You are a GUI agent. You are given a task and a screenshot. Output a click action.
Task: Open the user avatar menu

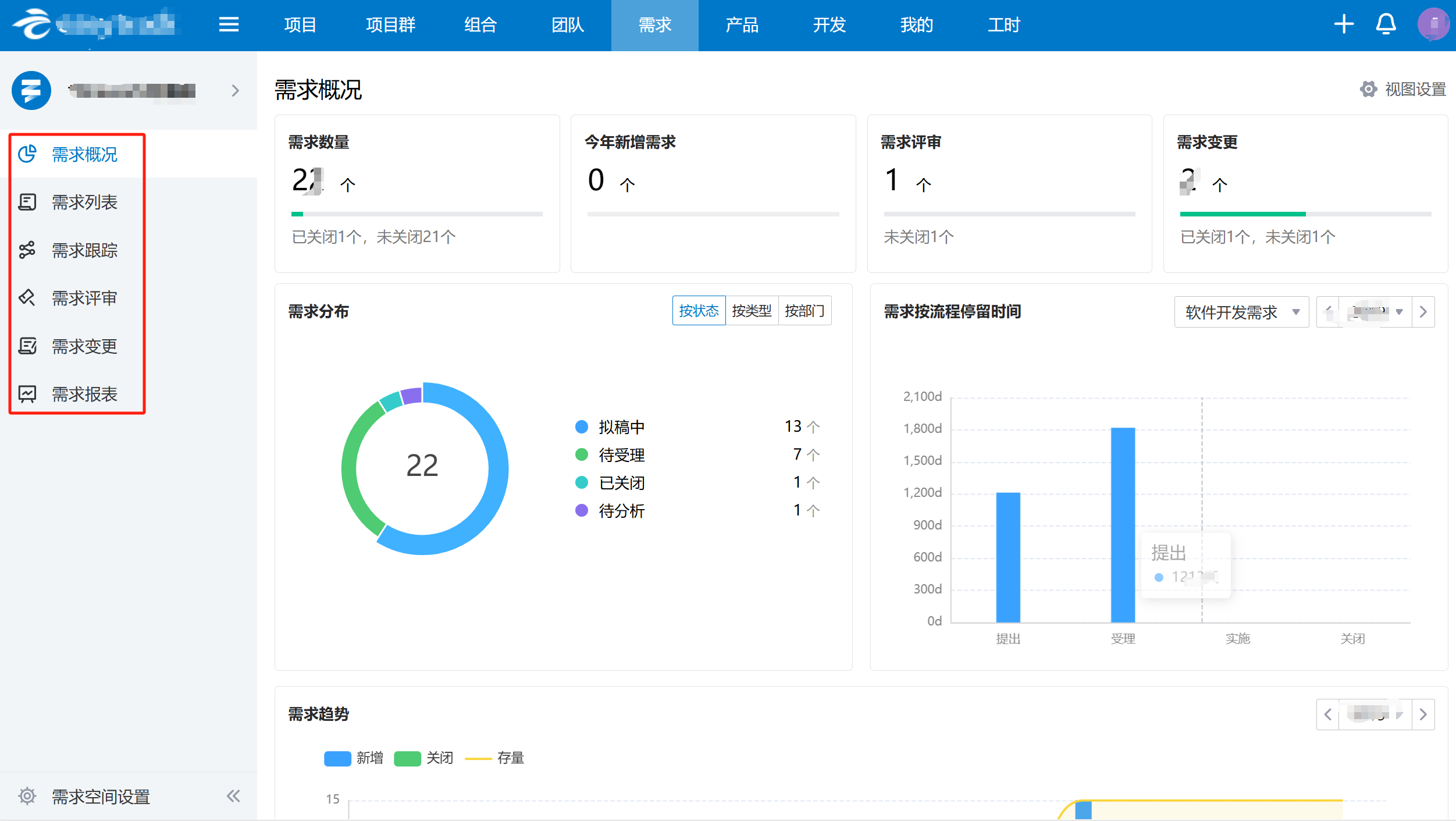1433,24
